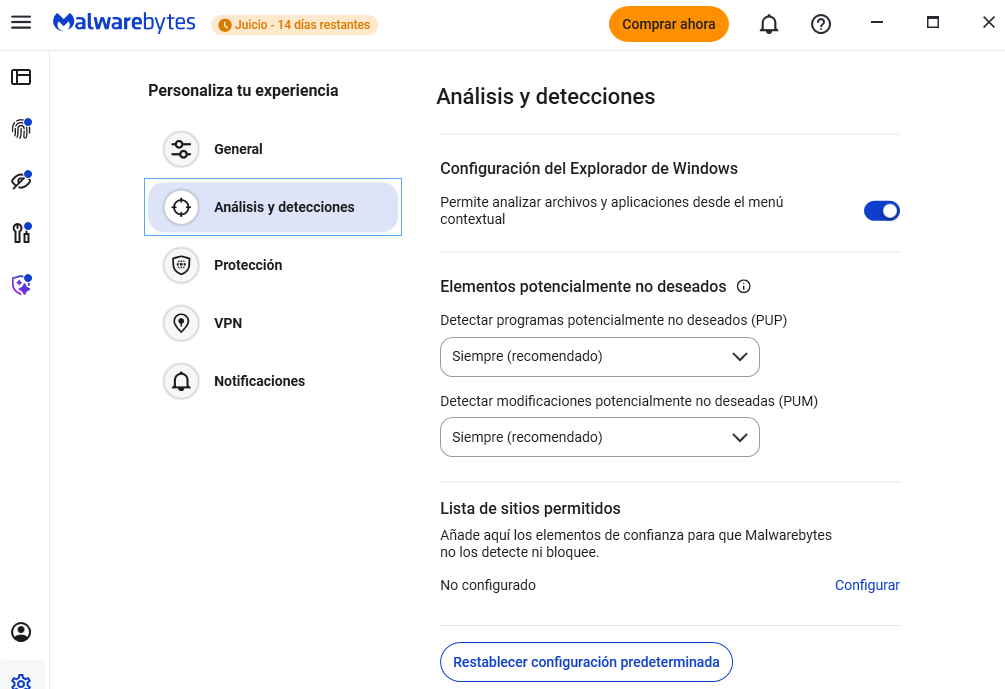Click the info icon beside Elementos potencialmente no deseados
This screenshot has width=1005, height=689.
743,286
